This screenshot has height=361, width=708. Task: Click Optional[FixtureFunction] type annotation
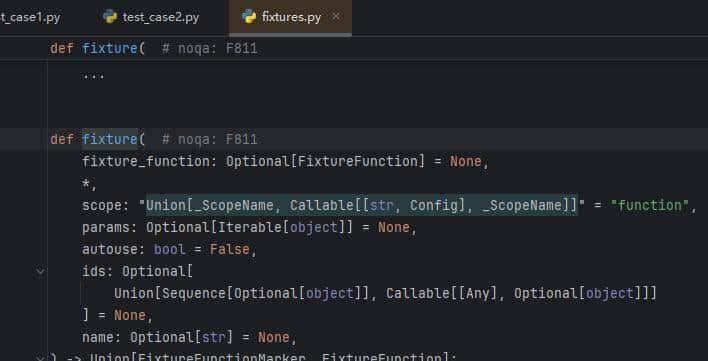tap(326, 161)
